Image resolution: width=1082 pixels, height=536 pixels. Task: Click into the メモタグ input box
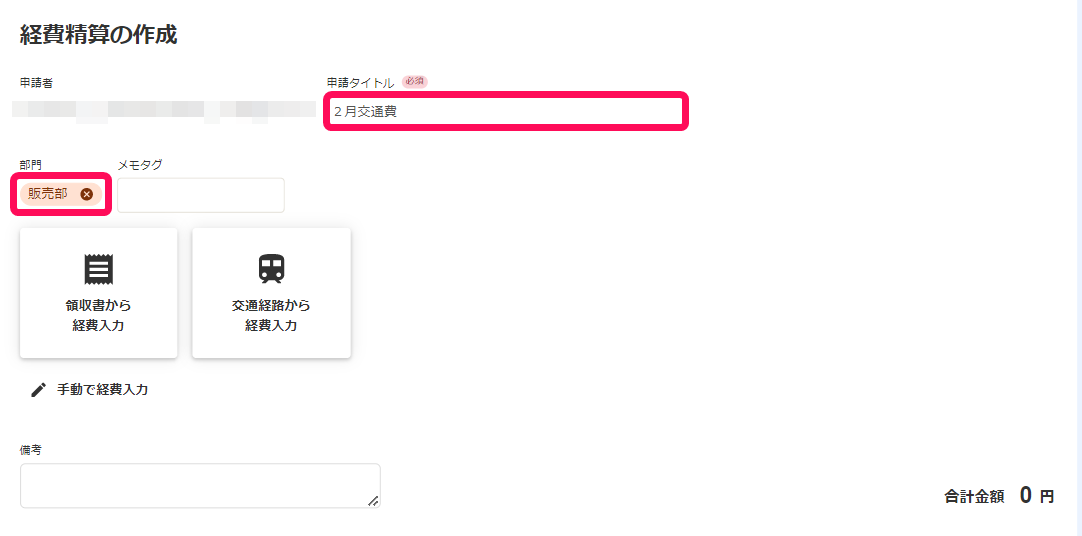201,195
